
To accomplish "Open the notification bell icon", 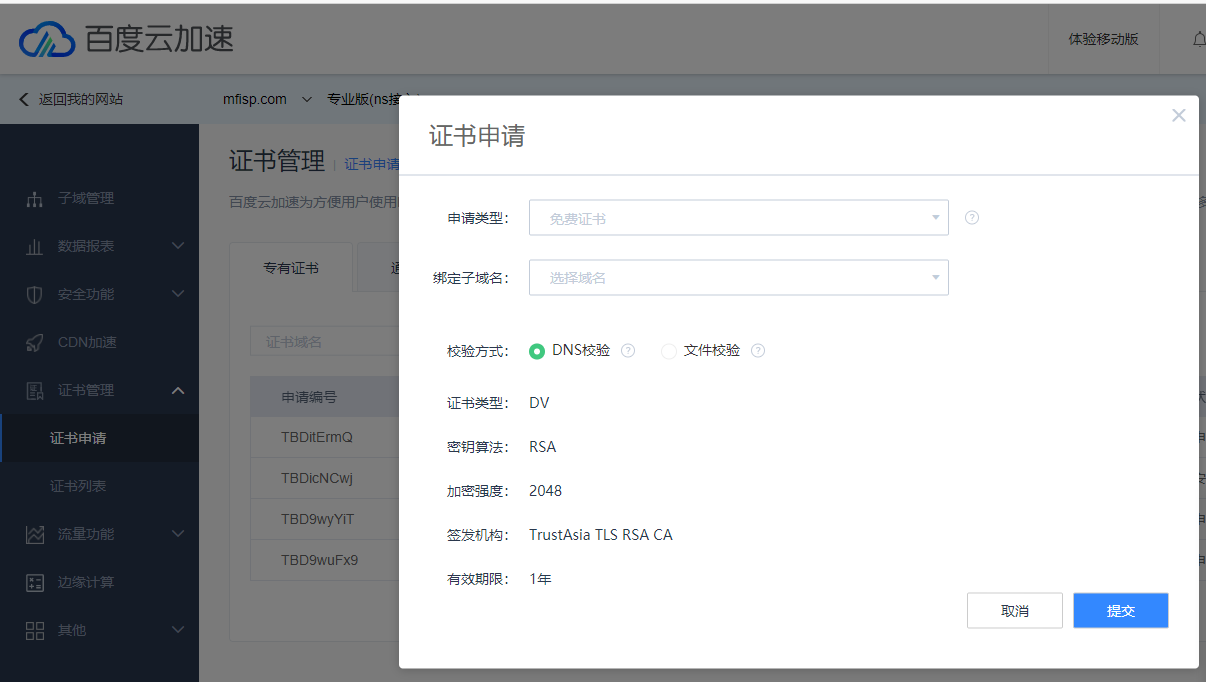I will [1199, 38].
